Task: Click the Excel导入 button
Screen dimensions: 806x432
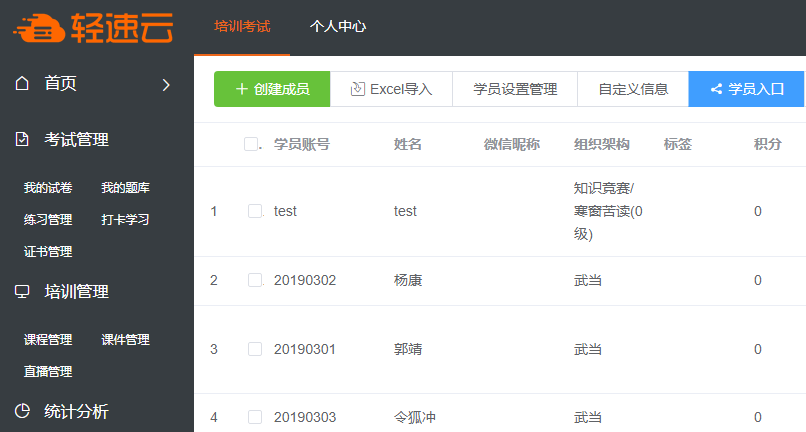Action: coord(391,89)
